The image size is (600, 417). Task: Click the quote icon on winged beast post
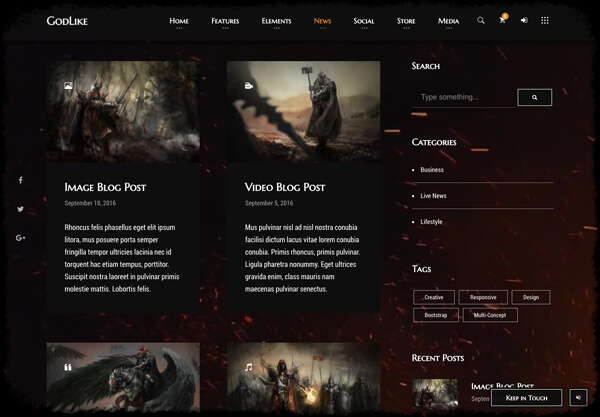[x=68, y=367]
